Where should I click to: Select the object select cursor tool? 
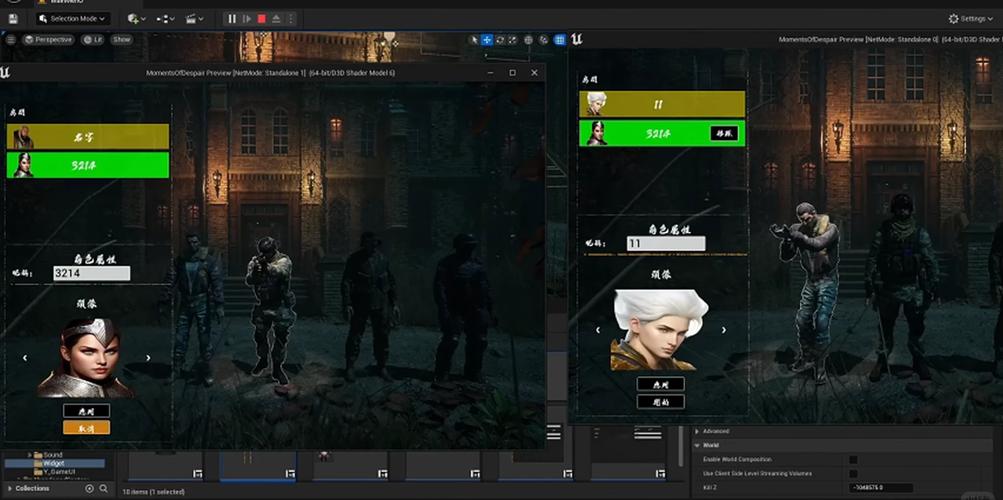pyautogui.click(x=474, y=40)
